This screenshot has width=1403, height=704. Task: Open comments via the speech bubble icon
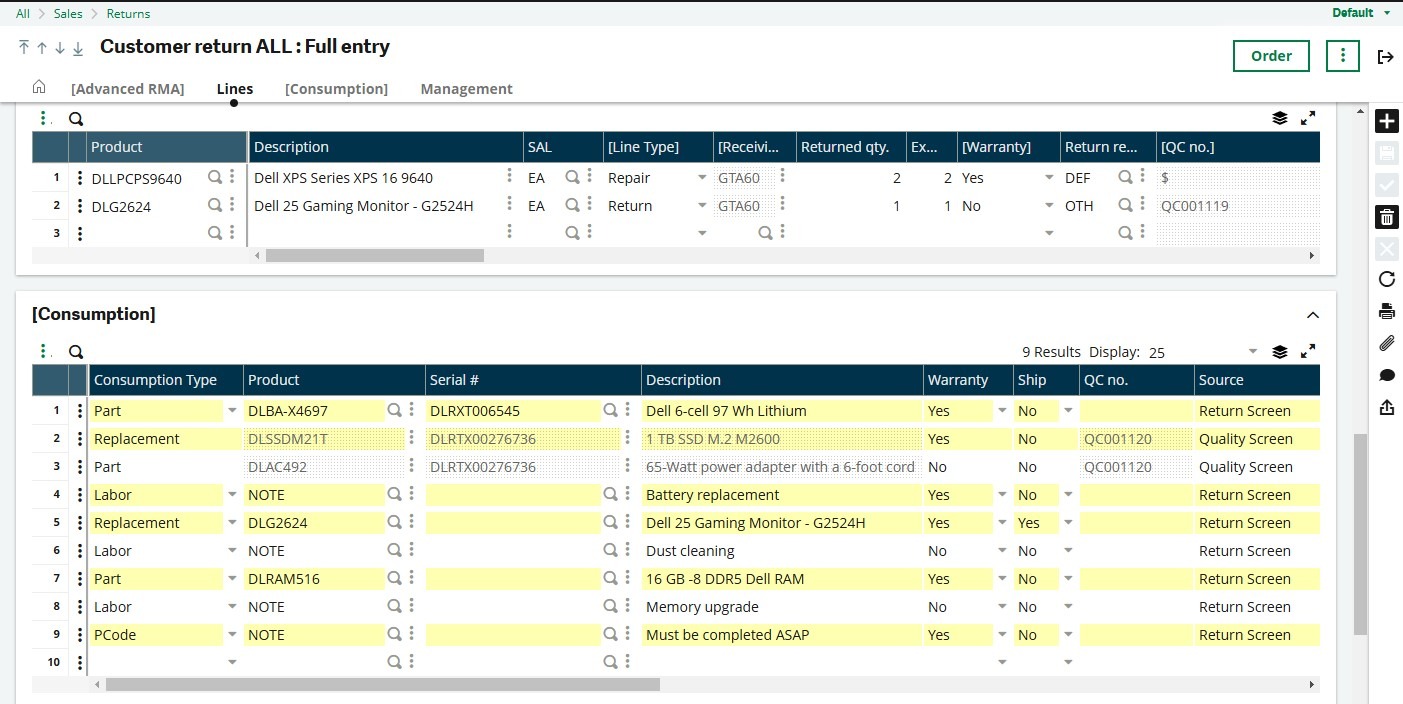pyautogui.click(x=1386, y=375)
